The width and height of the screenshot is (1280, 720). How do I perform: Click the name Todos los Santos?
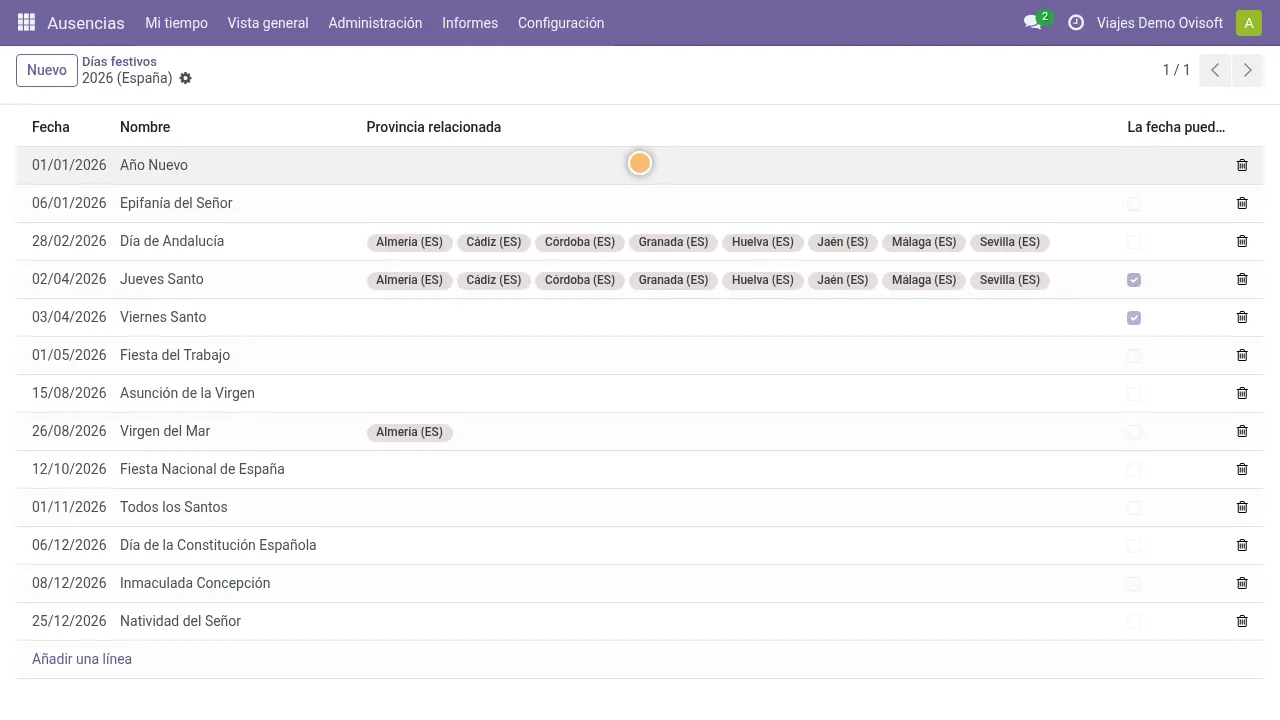(174, 507)
